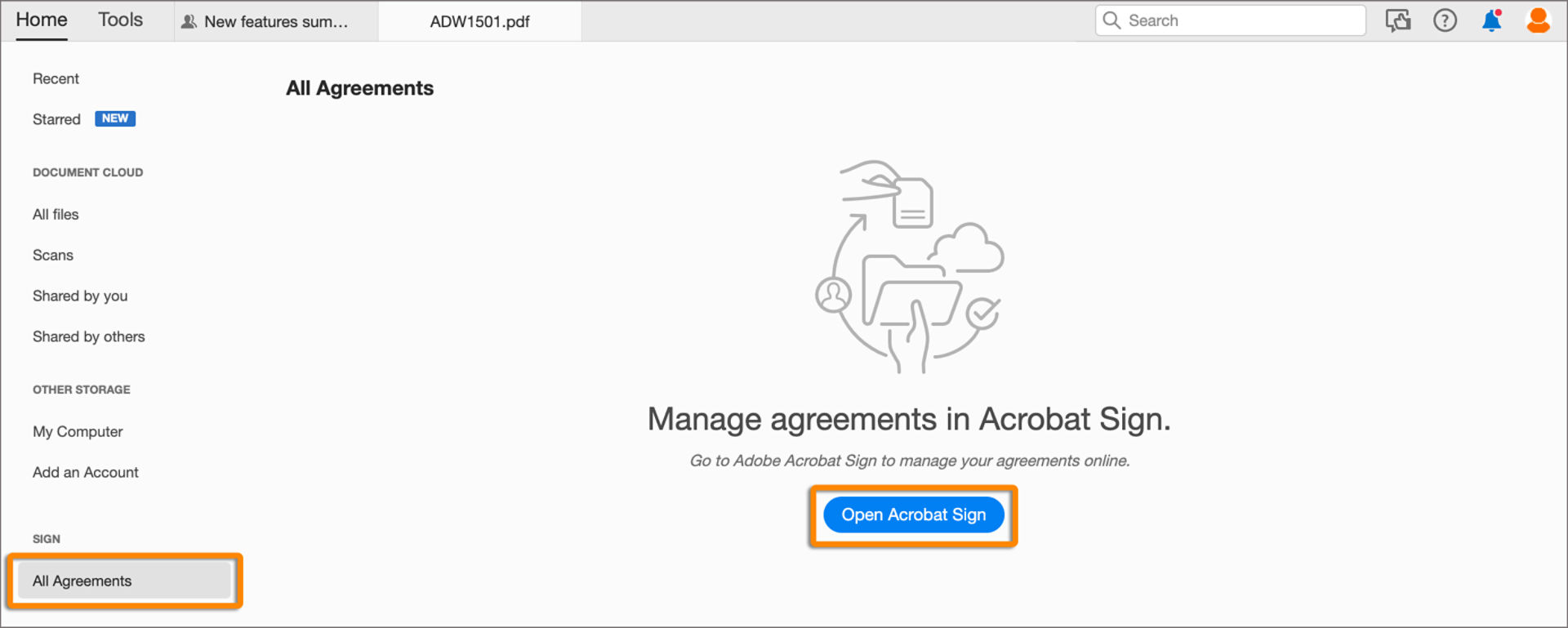Switch to the Home tab
Image resolution: width=1568 pixels, height=628 pixels.
tap(41, 19)
